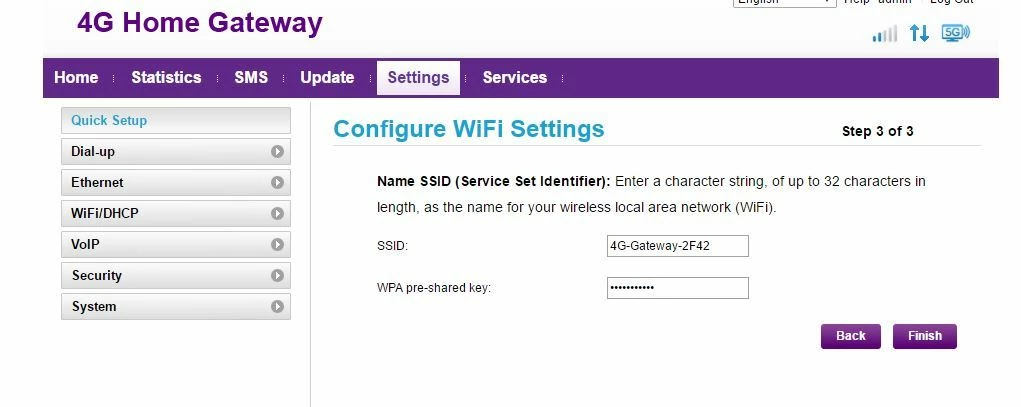The image size is (1021, 407).
Task: Select Quick Setup in the sidebar
Action: tap(176, 120)
